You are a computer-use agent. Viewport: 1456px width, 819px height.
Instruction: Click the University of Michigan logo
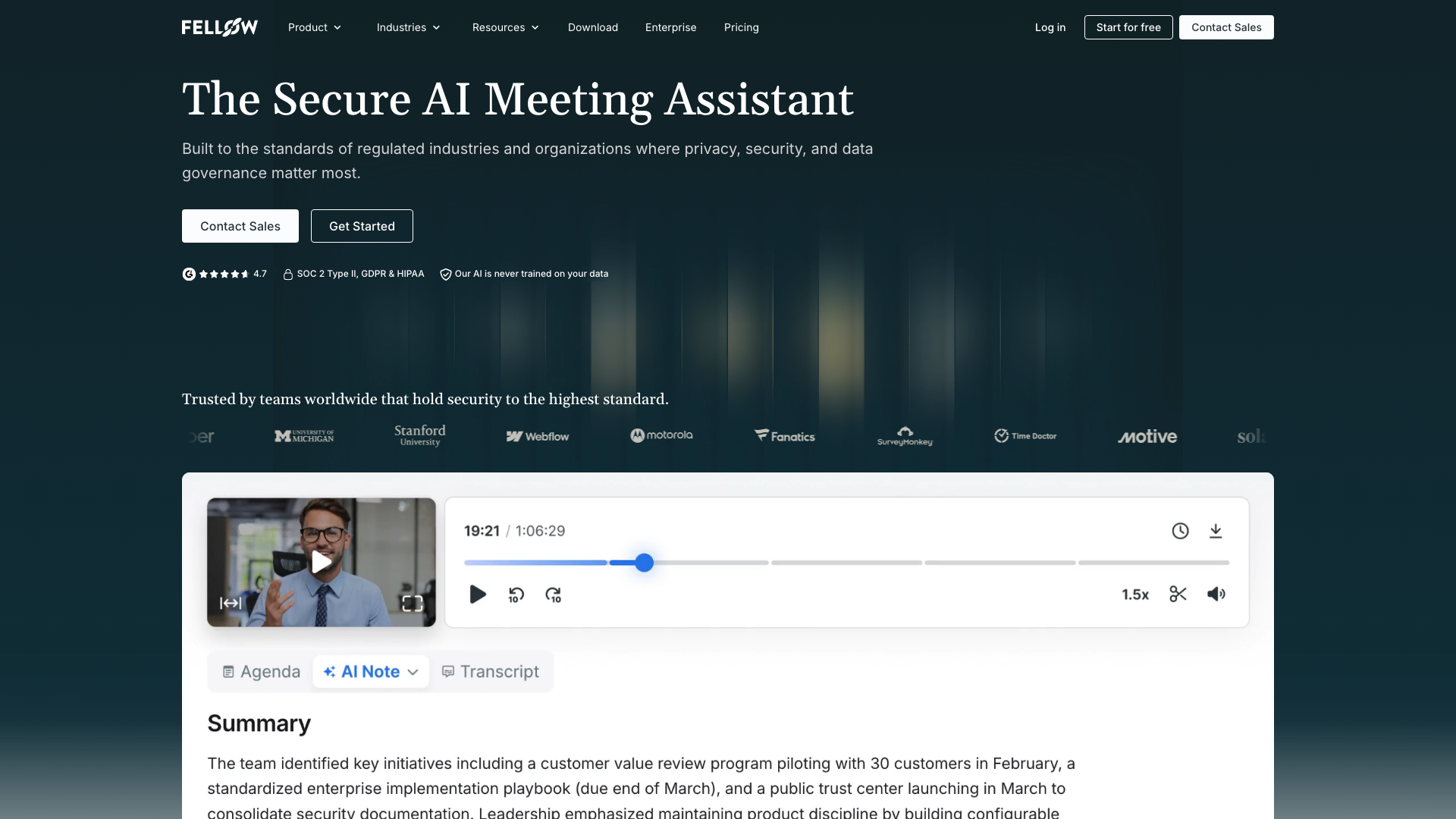pyautogui.click(x=304, y=436)
